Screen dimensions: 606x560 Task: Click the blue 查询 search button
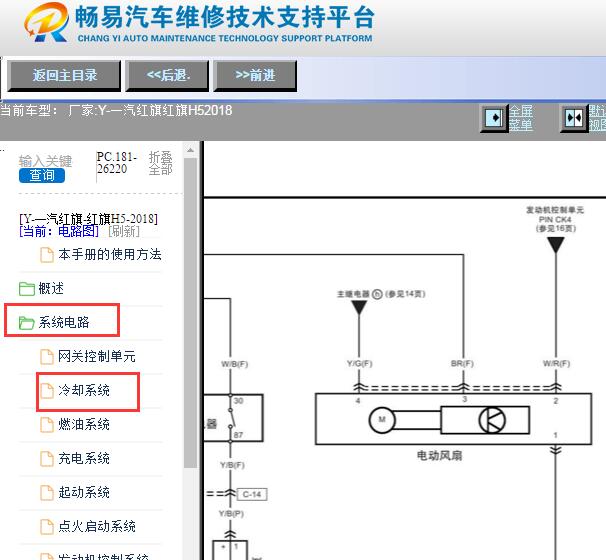pos(42,175)
